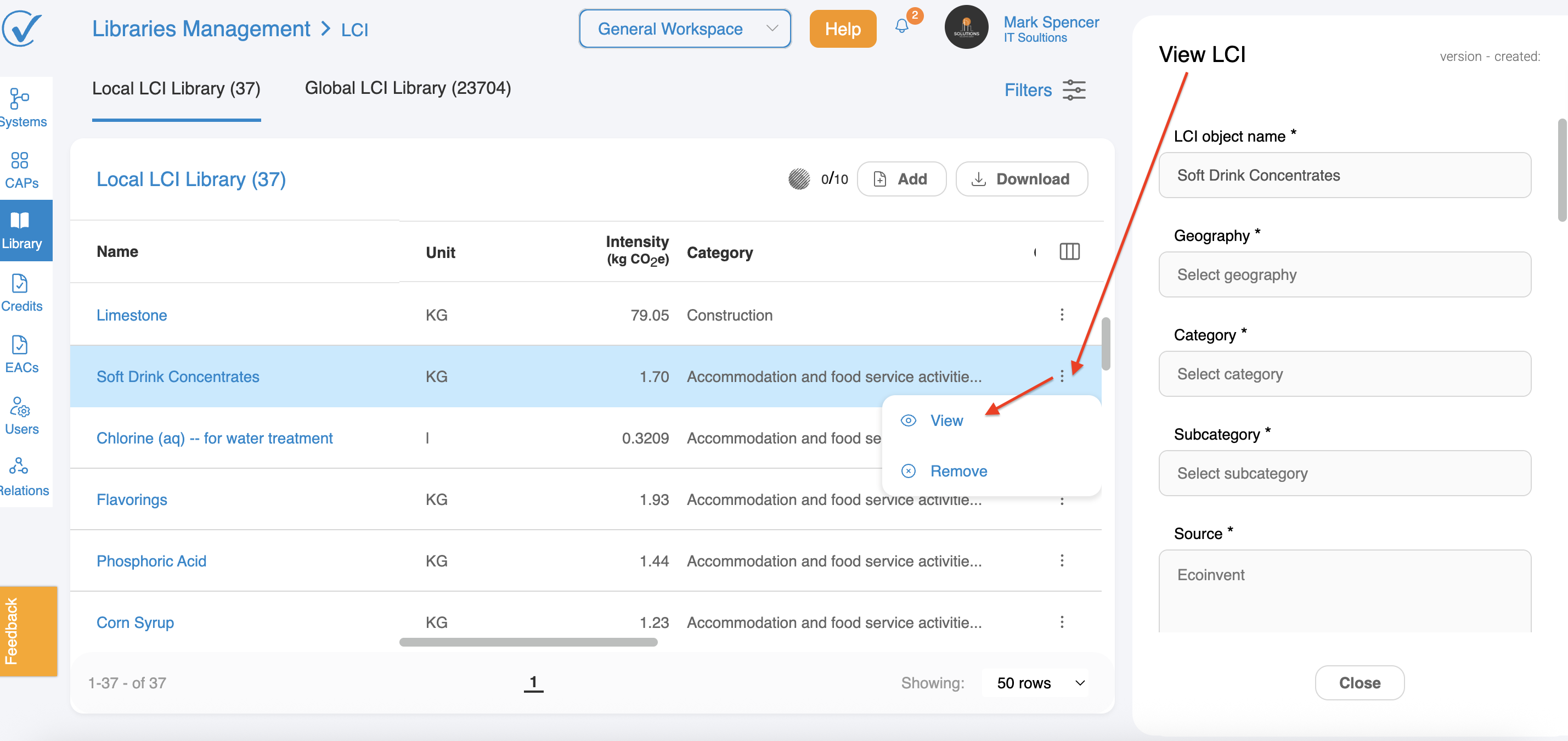Click the table horizontal scrollbar
The height and width of the screenshot is (741, 1568).
pyautogui.click(x=528, y=642)
